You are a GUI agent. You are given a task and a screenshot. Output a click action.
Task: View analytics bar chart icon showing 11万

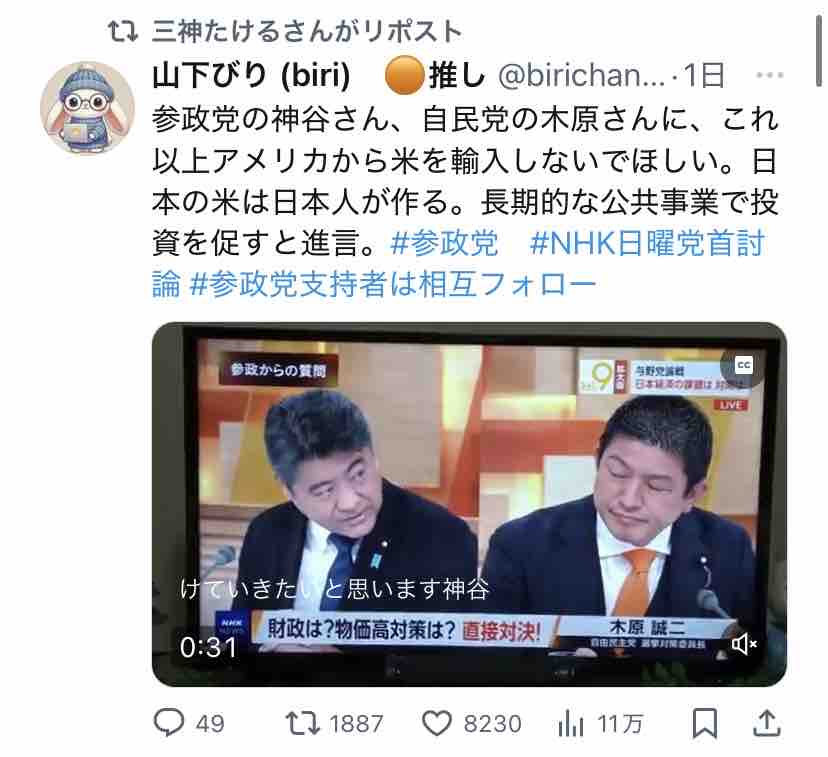[570, 723]
